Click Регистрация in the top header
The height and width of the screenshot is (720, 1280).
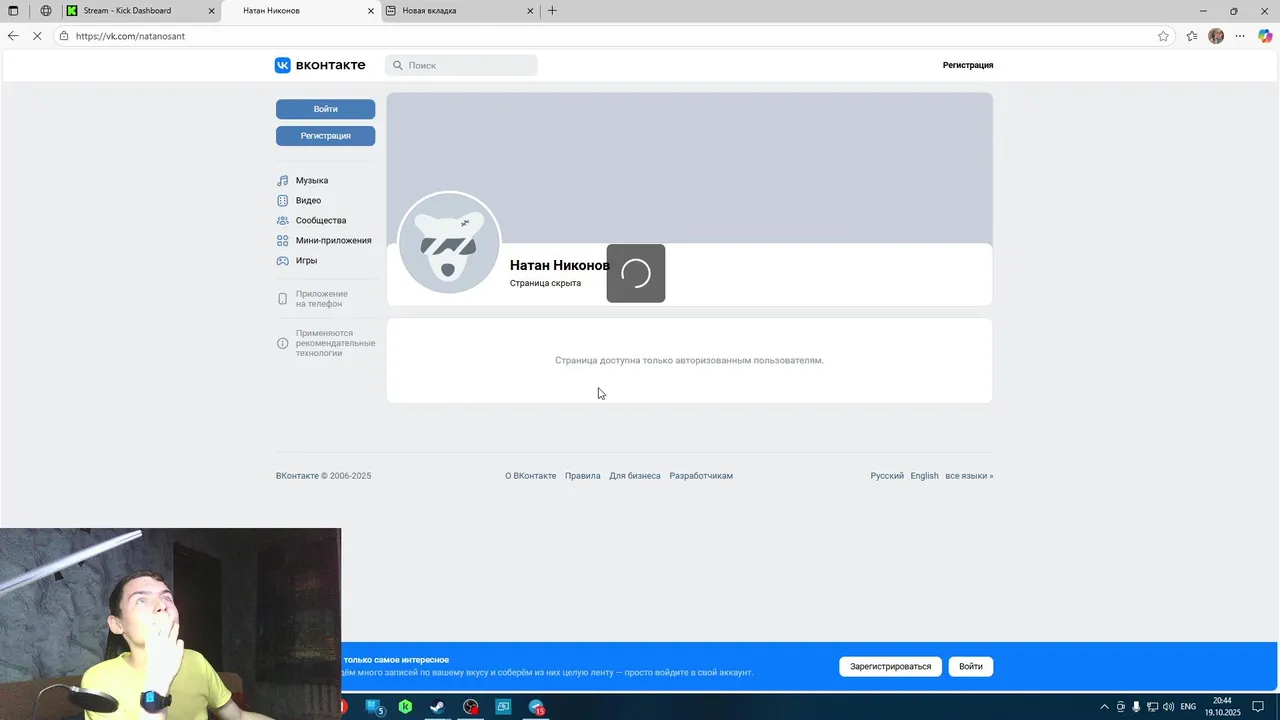(x=968, y=65)
